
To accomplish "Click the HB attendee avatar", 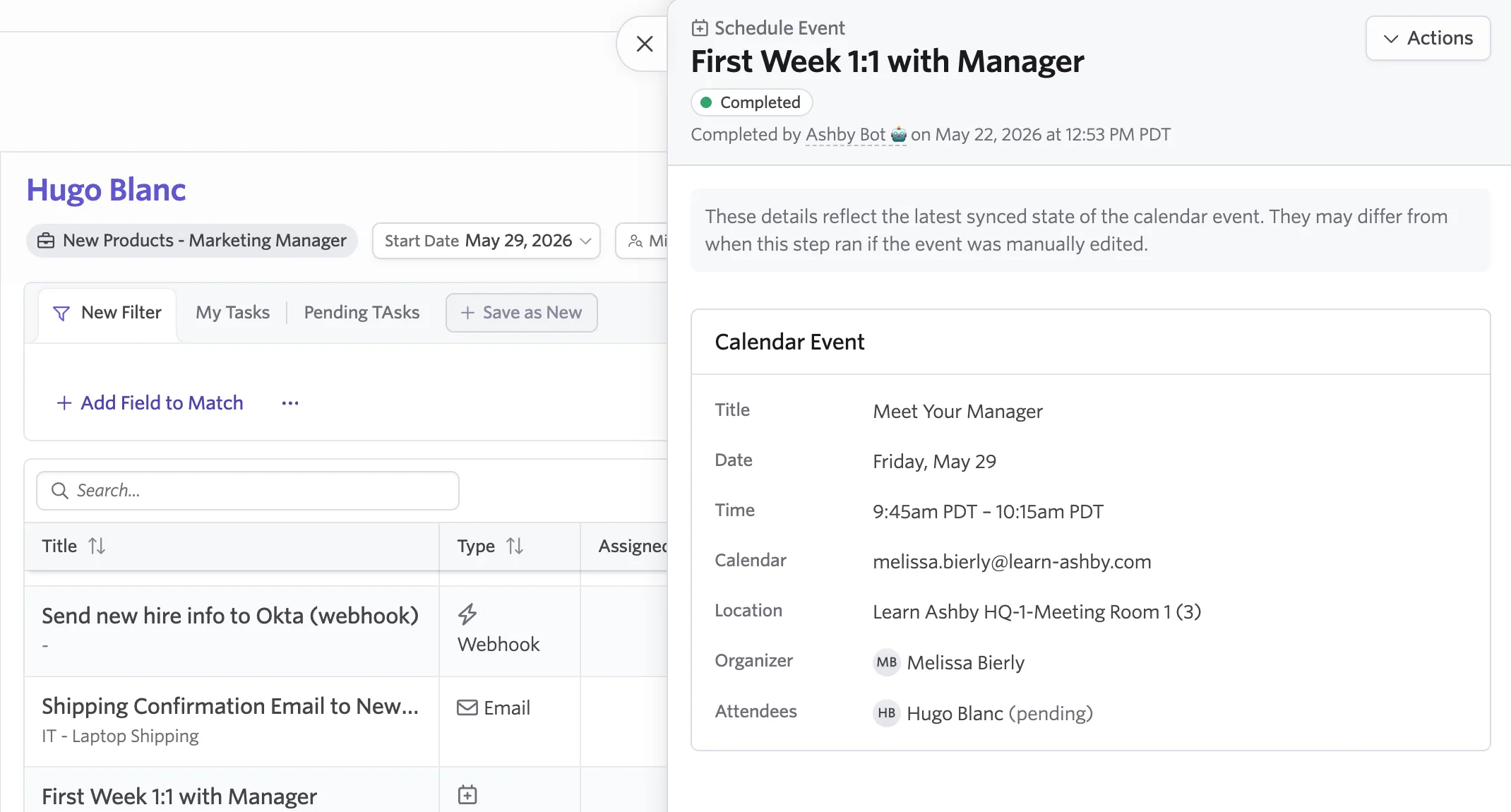I will [x=887, y=713].
